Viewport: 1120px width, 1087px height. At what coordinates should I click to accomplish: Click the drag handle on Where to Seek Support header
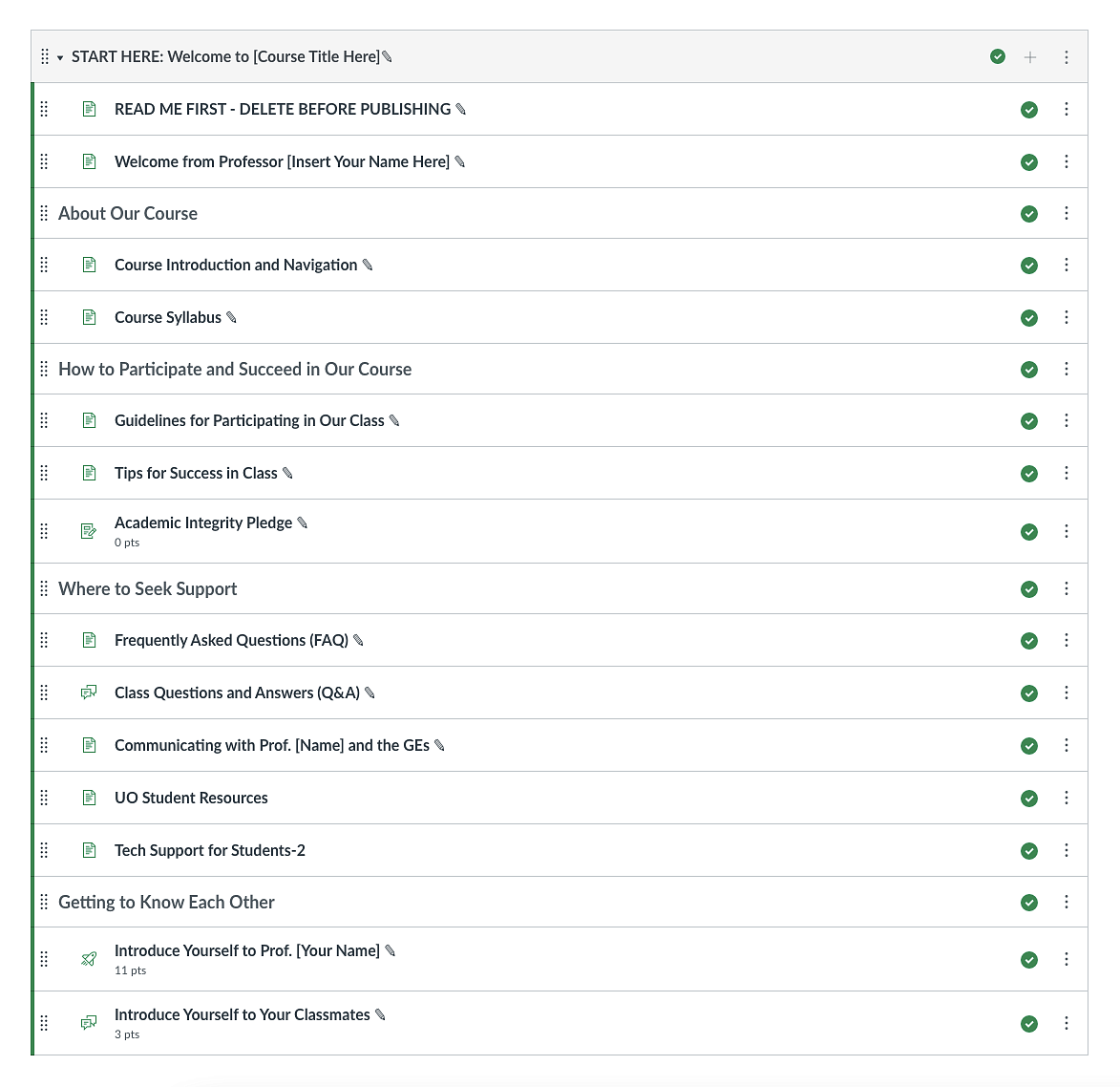tap(44, 588)
